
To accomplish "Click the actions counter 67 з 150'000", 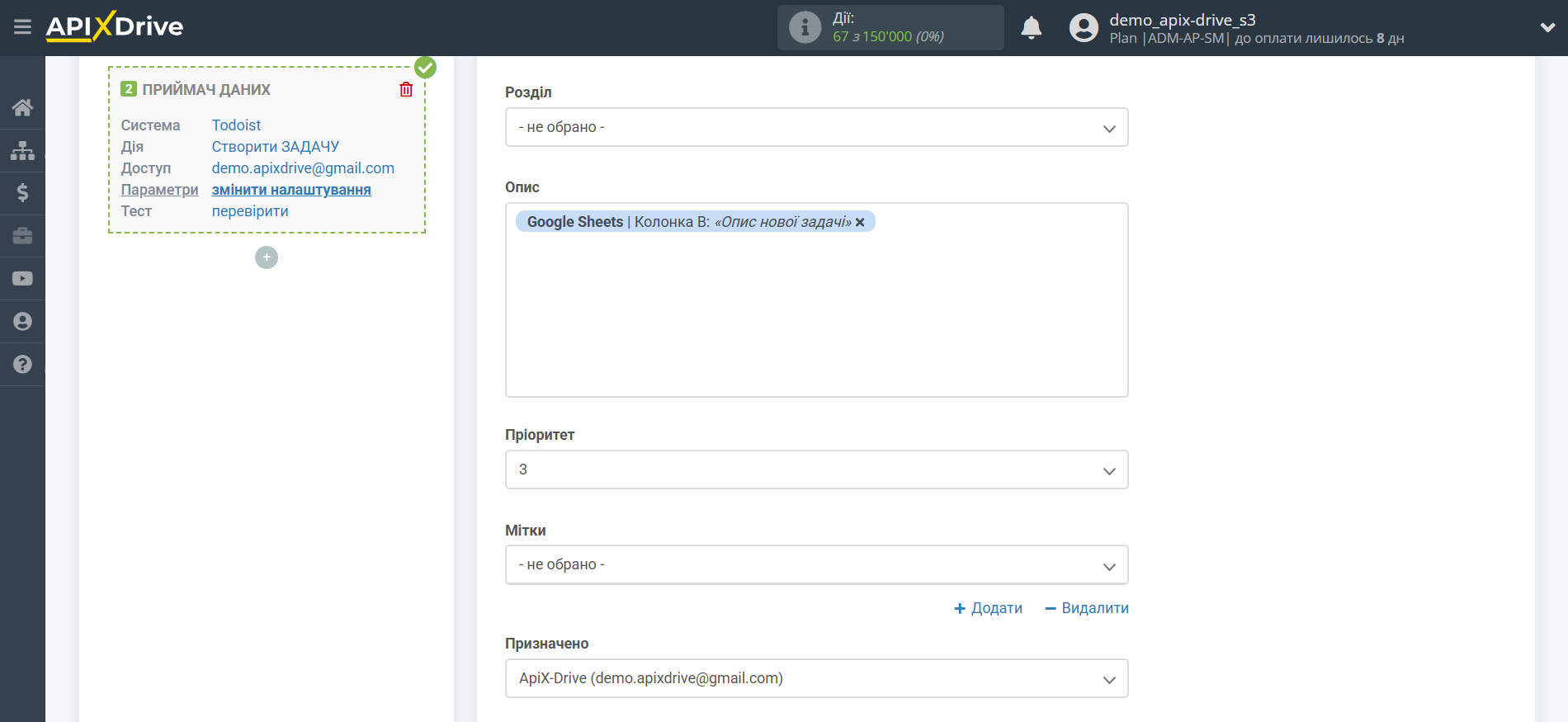I will point(888,36).
